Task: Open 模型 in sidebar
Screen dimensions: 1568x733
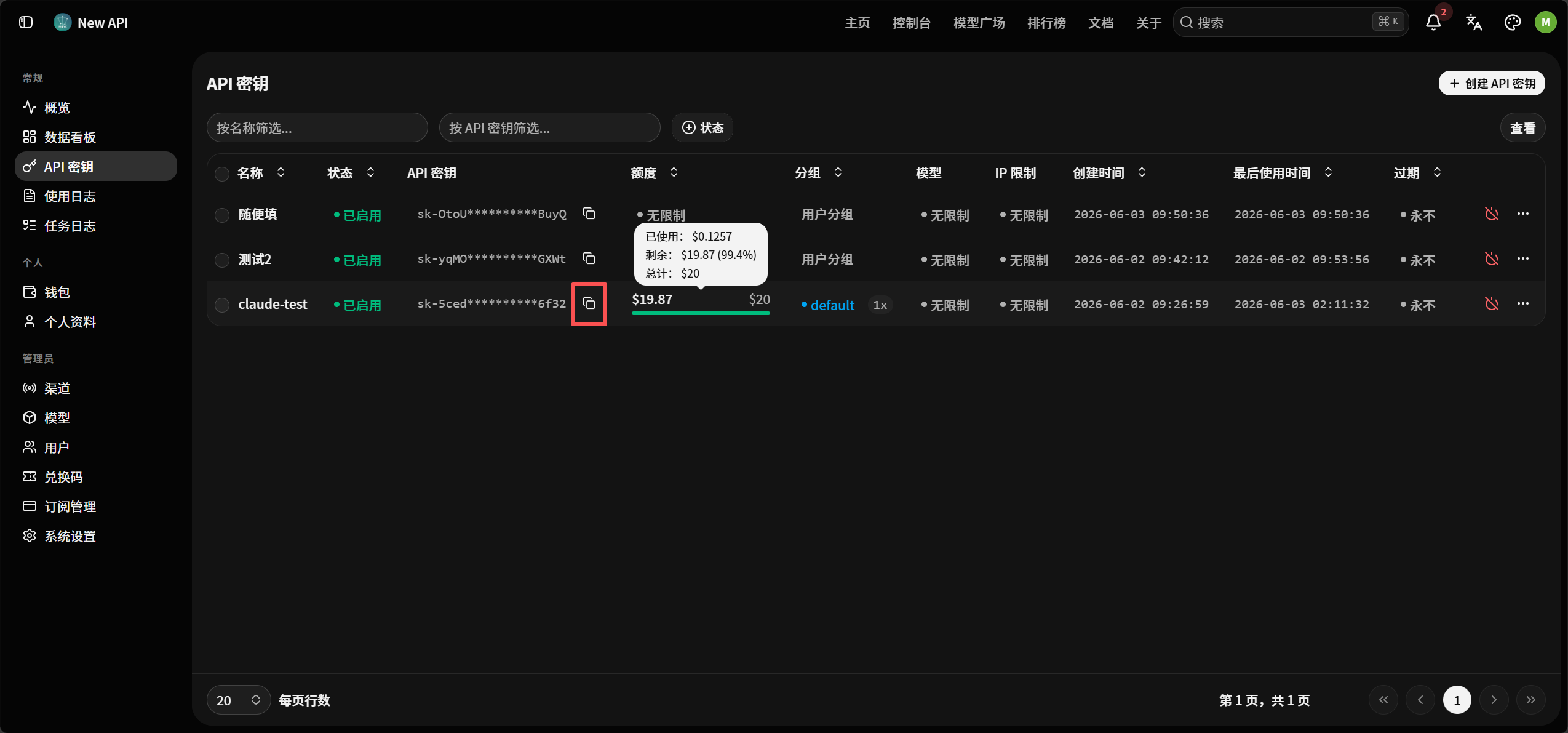Action: (96, 418)
